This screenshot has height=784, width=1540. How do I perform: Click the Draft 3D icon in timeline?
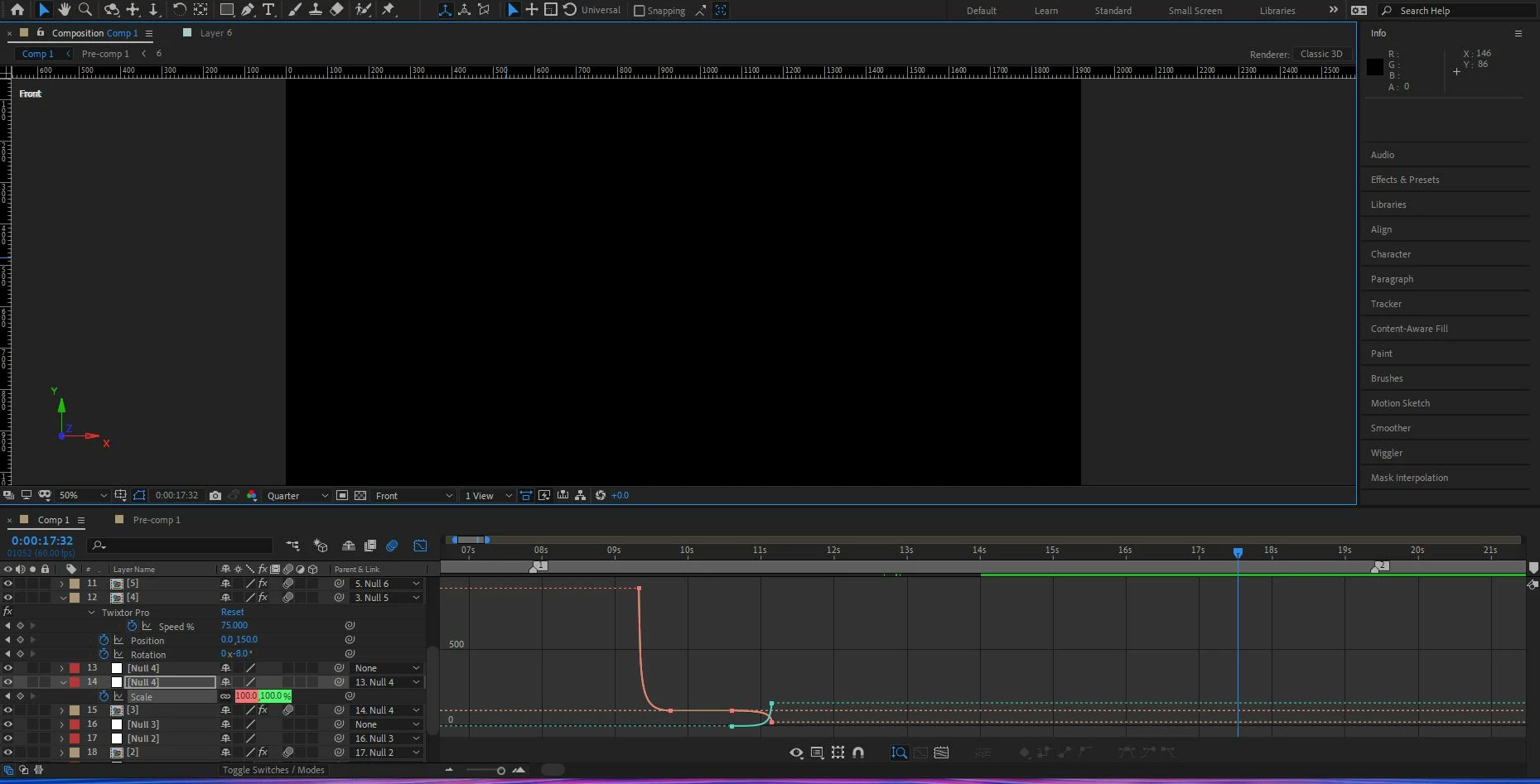point(321,546)
